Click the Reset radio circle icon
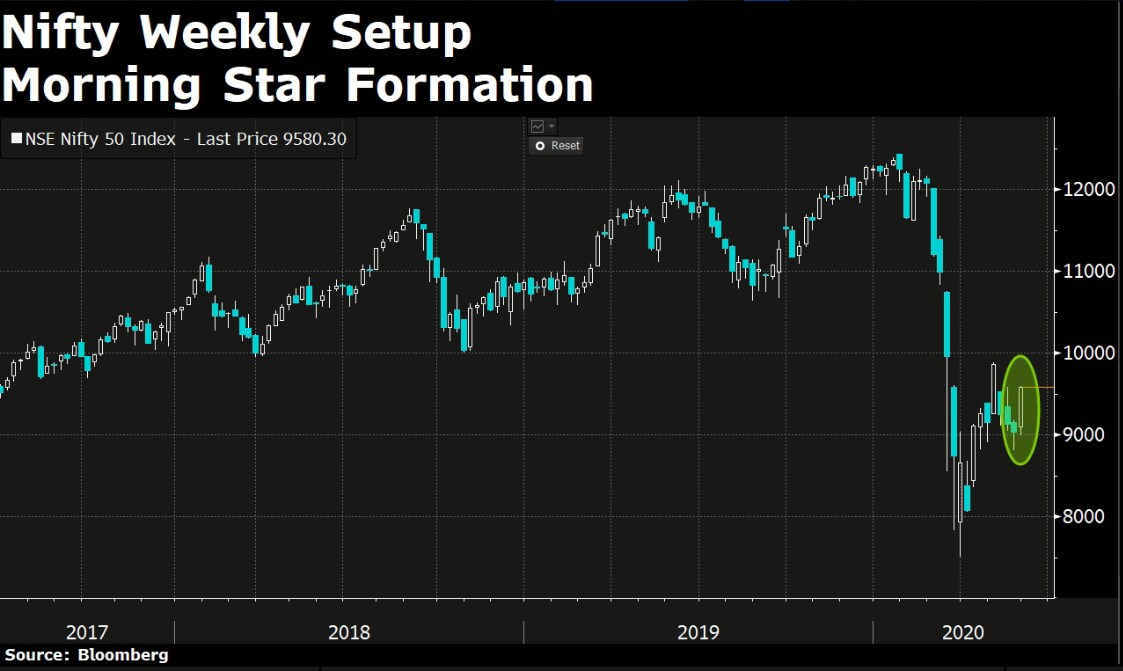The width and height of the screenshot is (1123, 671). coord(540,146)
